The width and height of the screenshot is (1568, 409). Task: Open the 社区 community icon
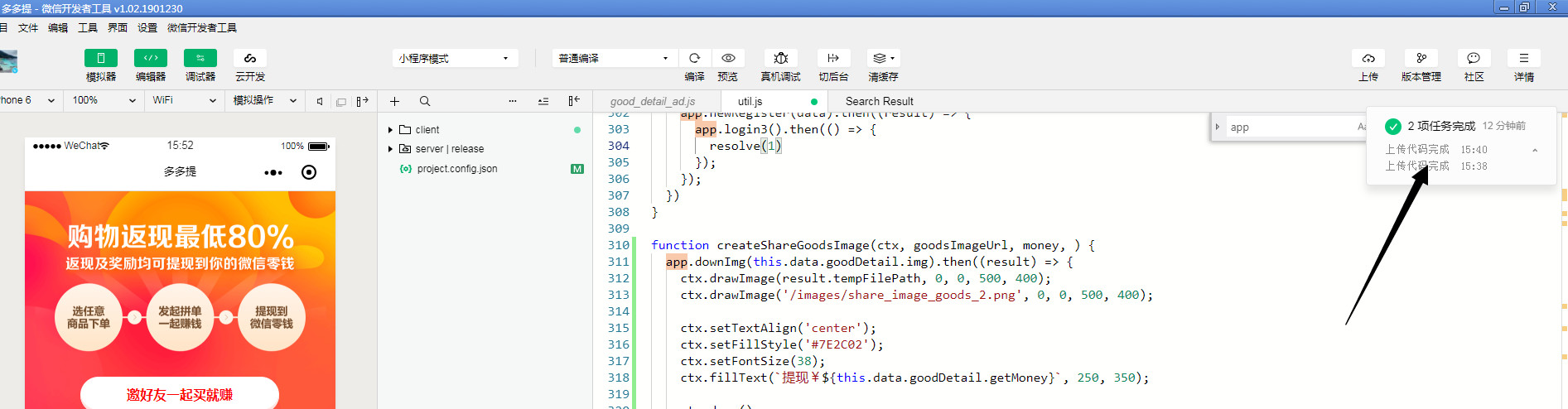point(1474,58)
